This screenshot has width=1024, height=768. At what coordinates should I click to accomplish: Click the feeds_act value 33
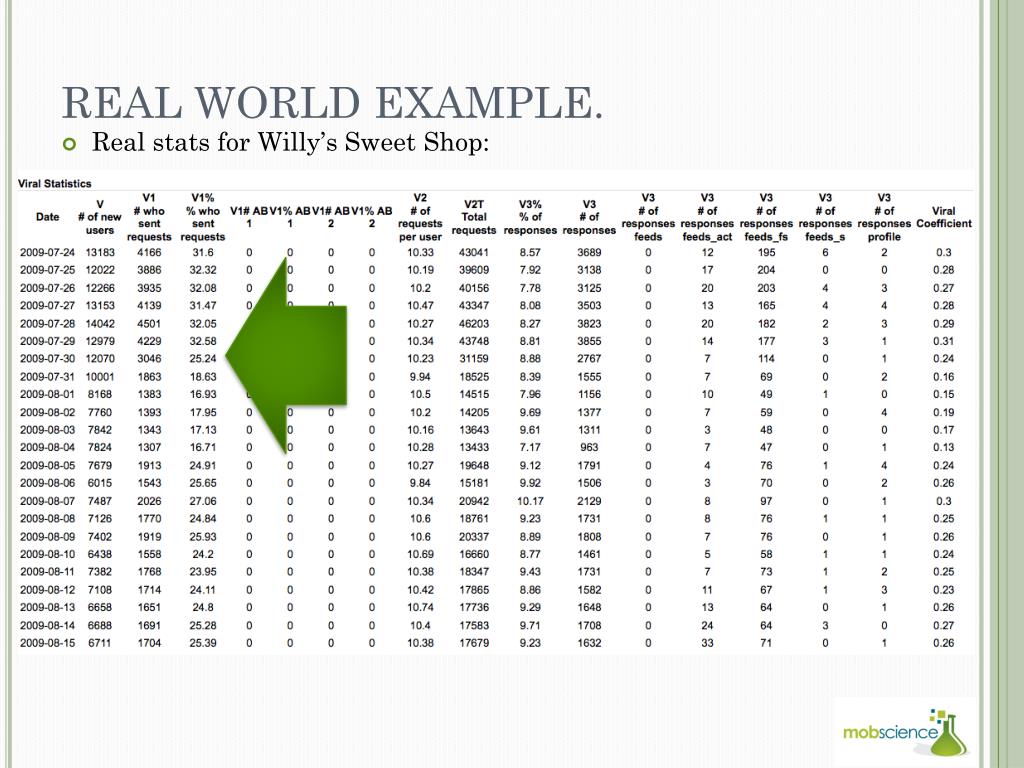[707, 643]
